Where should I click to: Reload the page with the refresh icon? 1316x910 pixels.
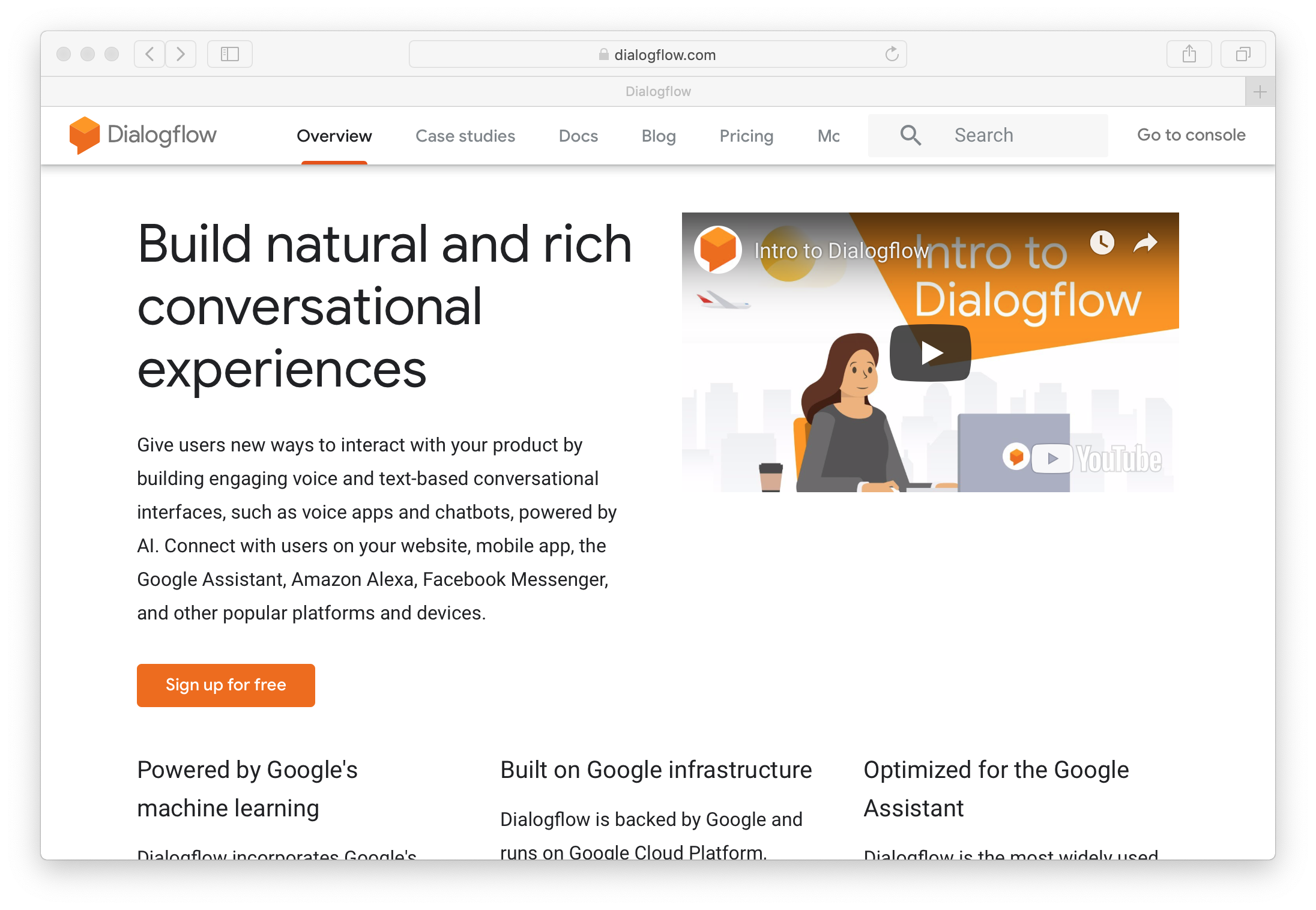point(892,54)
